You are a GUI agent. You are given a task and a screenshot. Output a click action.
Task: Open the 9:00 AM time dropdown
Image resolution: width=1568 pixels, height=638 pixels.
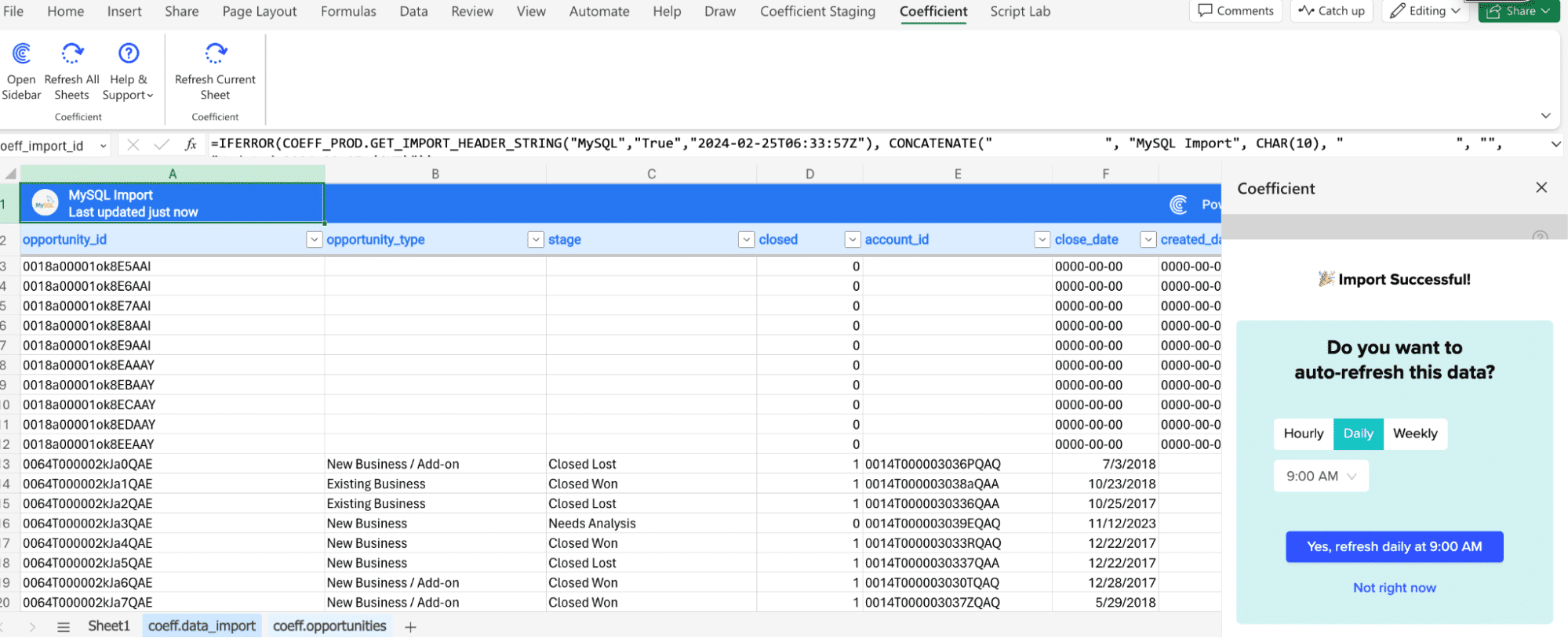[1321, 476]
